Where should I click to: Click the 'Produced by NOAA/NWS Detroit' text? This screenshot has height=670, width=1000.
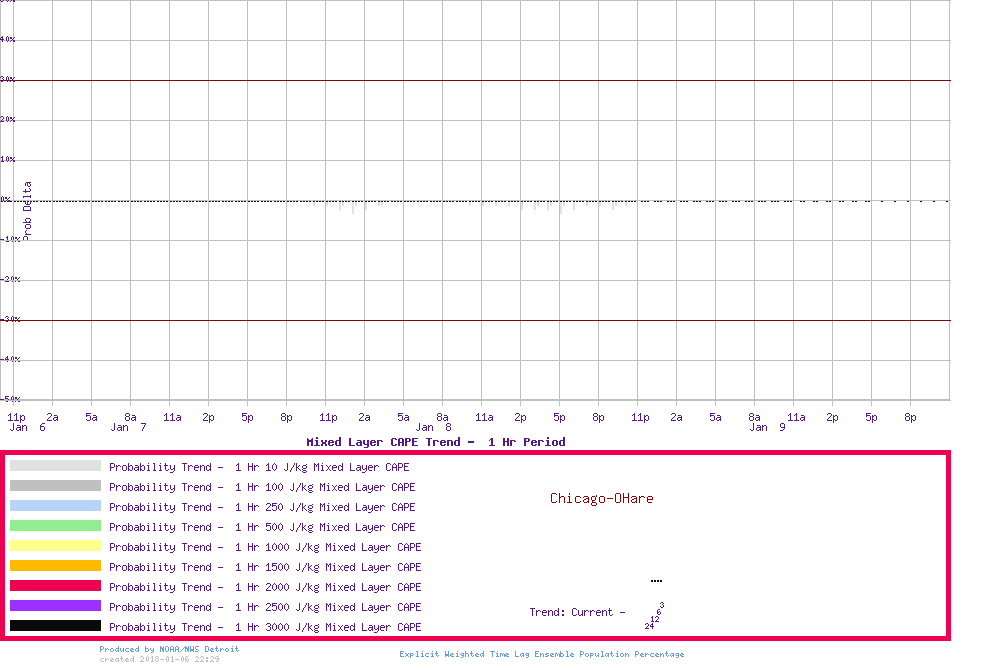[x=169, y=649]
